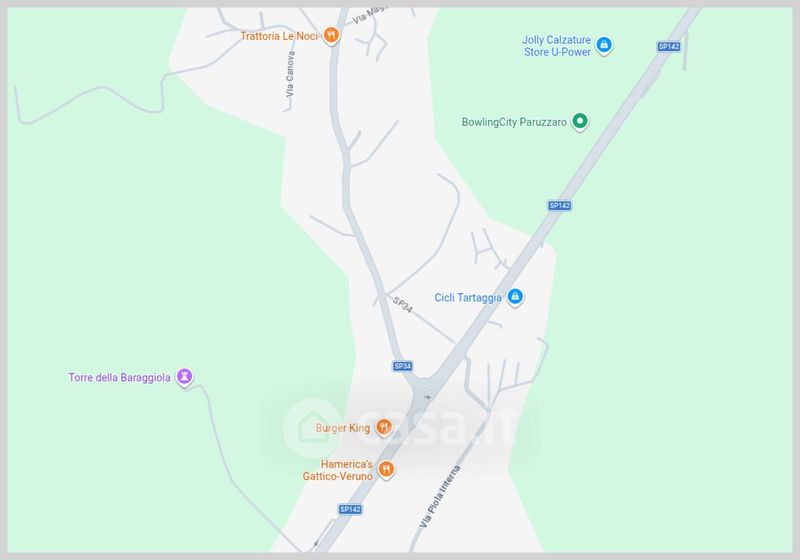Click the Hamerica's Gattico-Veruno restaurant pin
Viewport: 800px width, 560px height.
pos(386,469)
